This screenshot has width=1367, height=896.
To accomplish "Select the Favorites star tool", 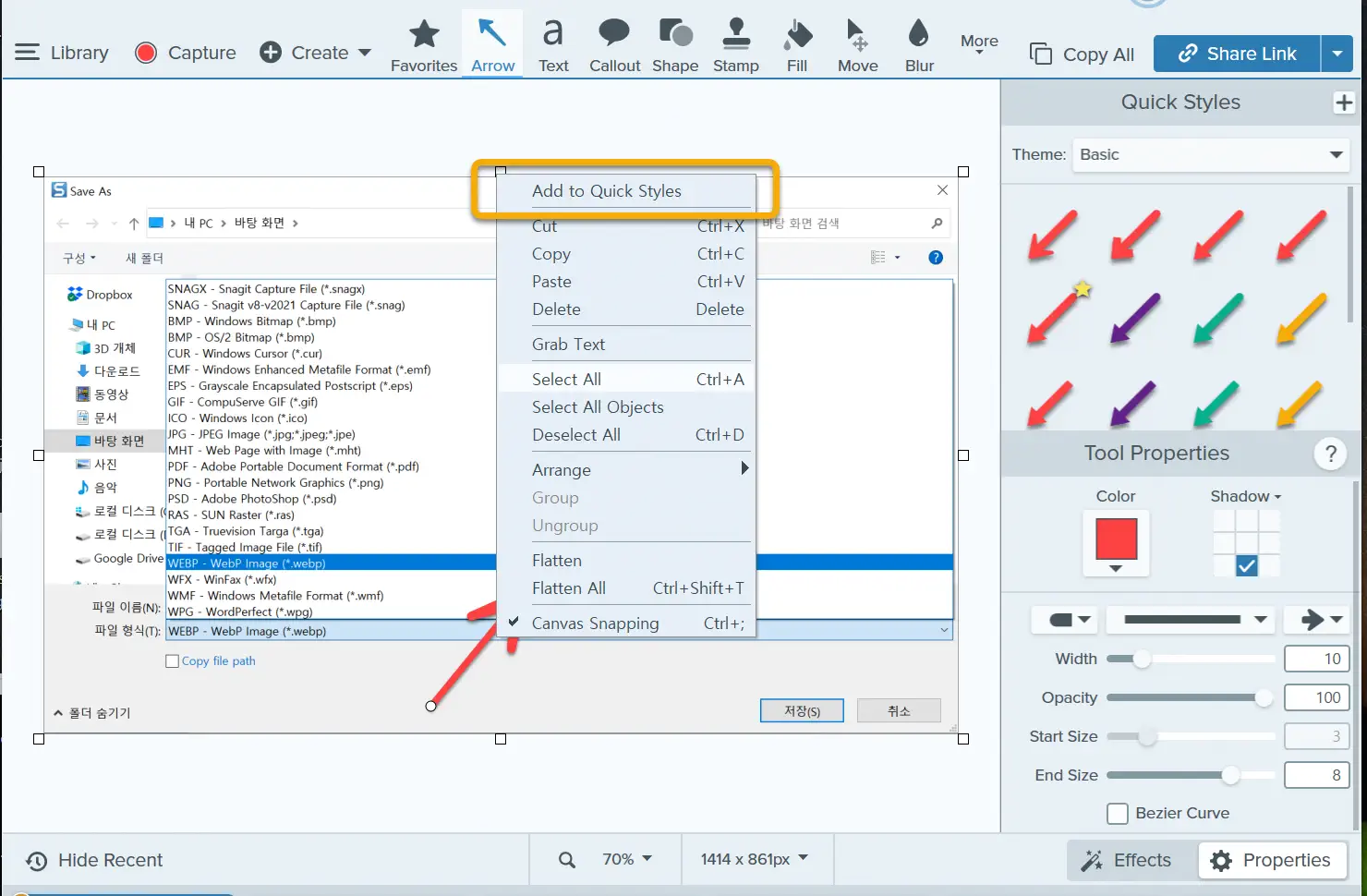I will (x=424, y=46).
